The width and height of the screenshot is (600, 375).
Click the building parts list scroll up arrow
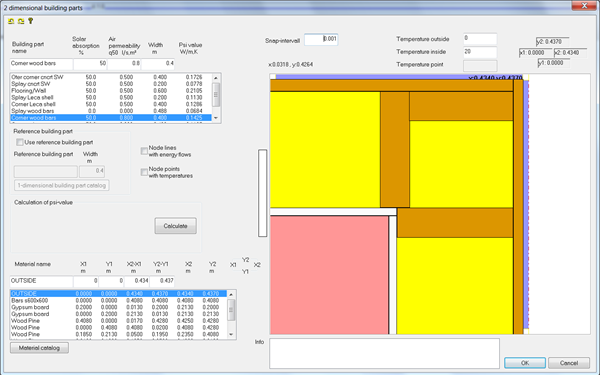[216, 78]
